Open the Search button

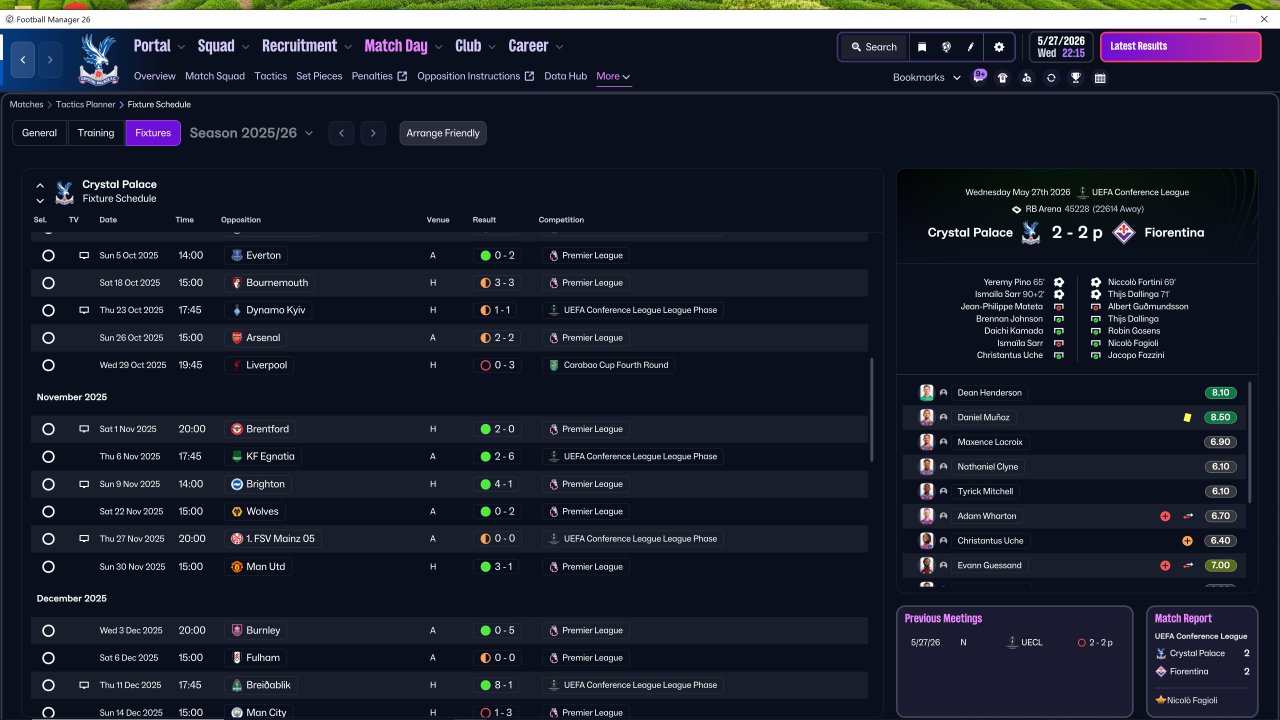(x=874, y=47)
